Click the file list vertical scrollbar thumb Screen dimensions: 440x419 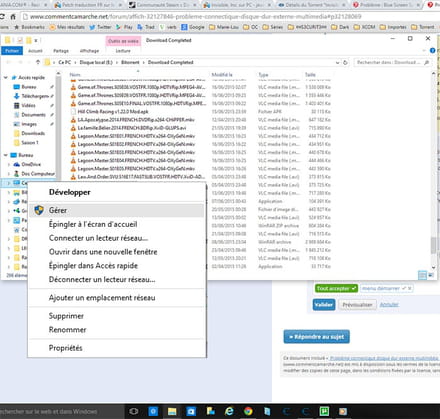tap(433, 246)
